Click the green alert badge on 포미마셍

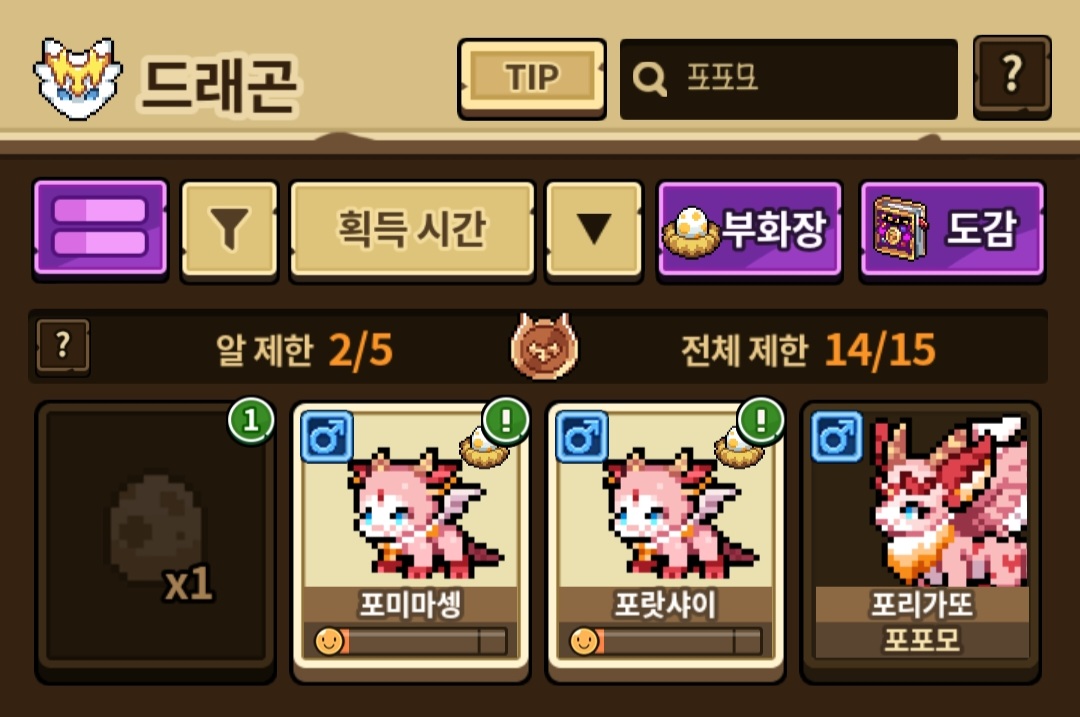pyautogui.click(x=506, y=420)
